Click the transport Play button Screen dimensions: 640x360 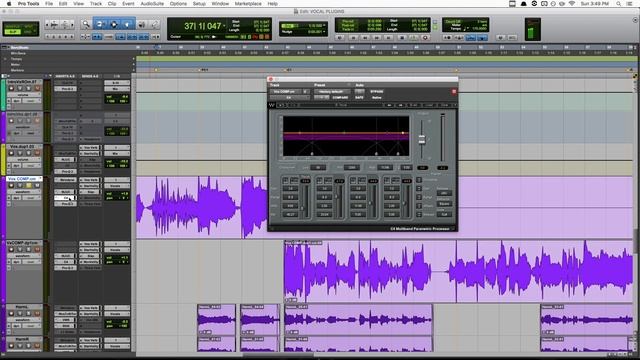pos(413,38)
